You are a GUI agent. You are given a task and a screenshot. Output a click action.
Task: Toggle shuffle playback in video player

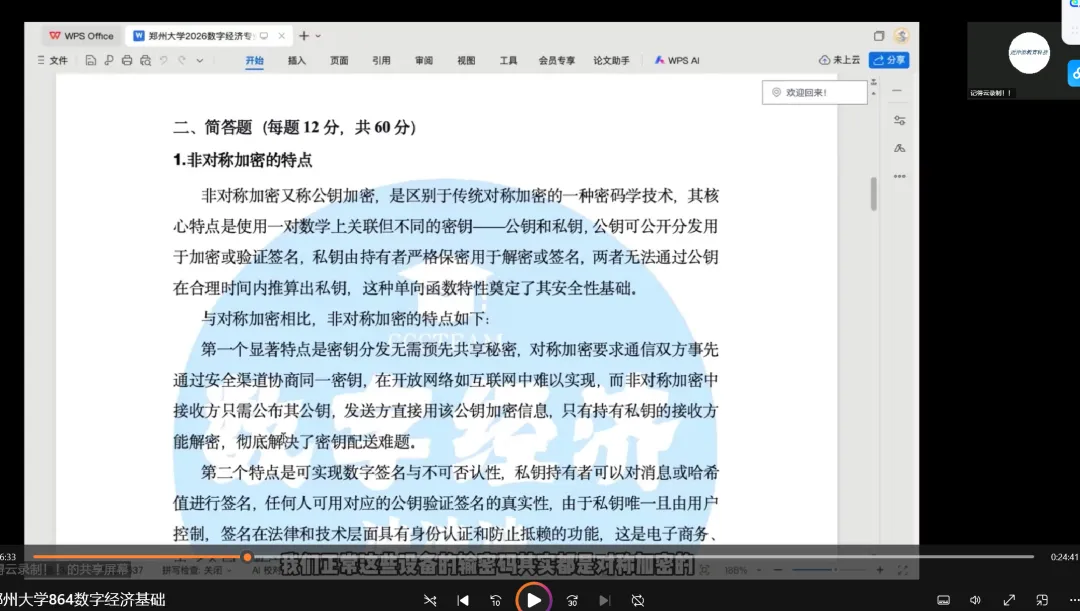tap(430, 601)
